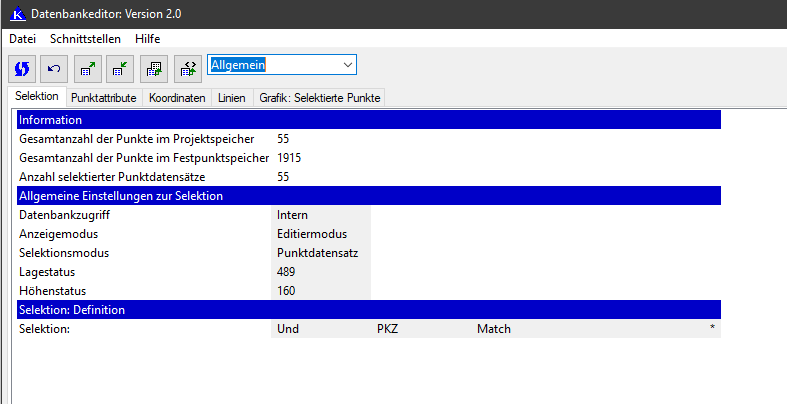
Task: Open the Schnittstellen menu
Action: (x=85, y=38)
